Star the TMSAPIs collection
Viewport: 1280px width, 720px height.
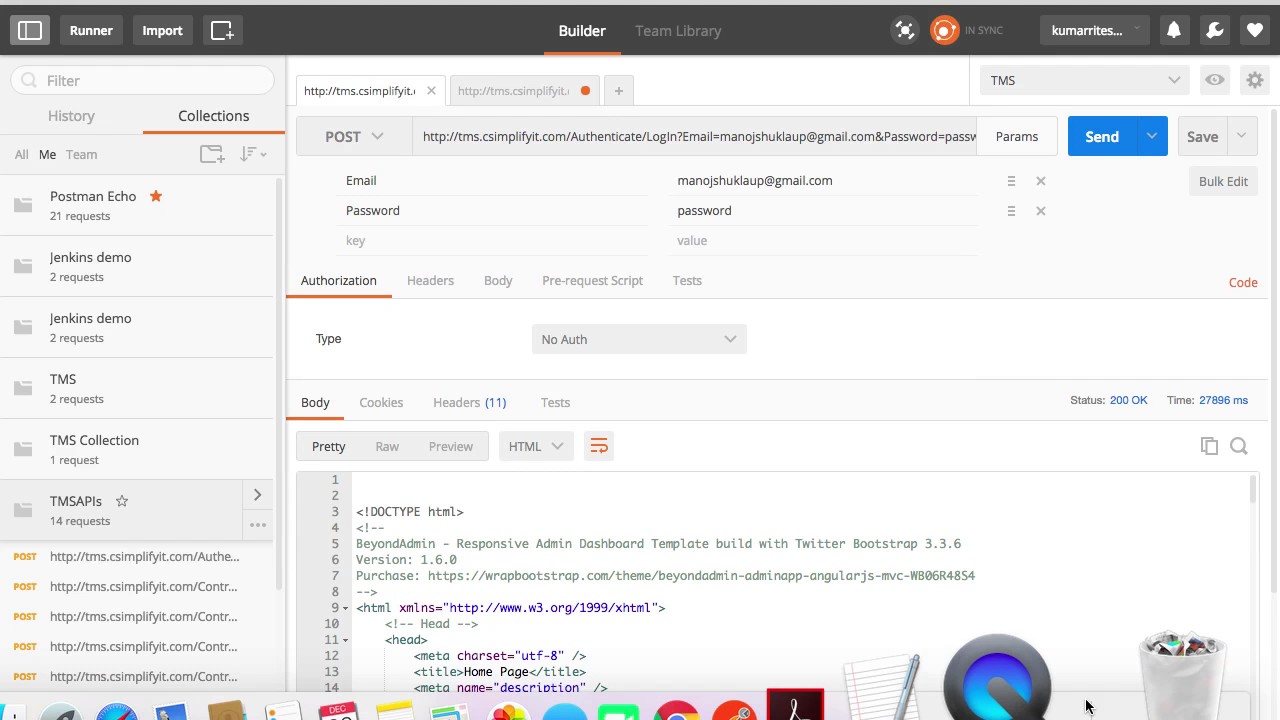(122, 501)
